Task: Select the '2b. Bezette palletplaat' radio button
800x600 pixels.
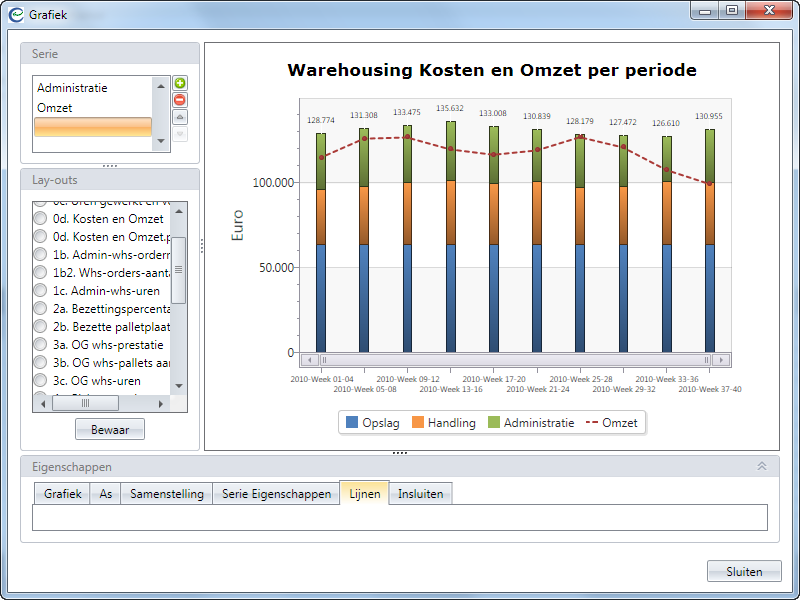Action: [x=41, y=326]
